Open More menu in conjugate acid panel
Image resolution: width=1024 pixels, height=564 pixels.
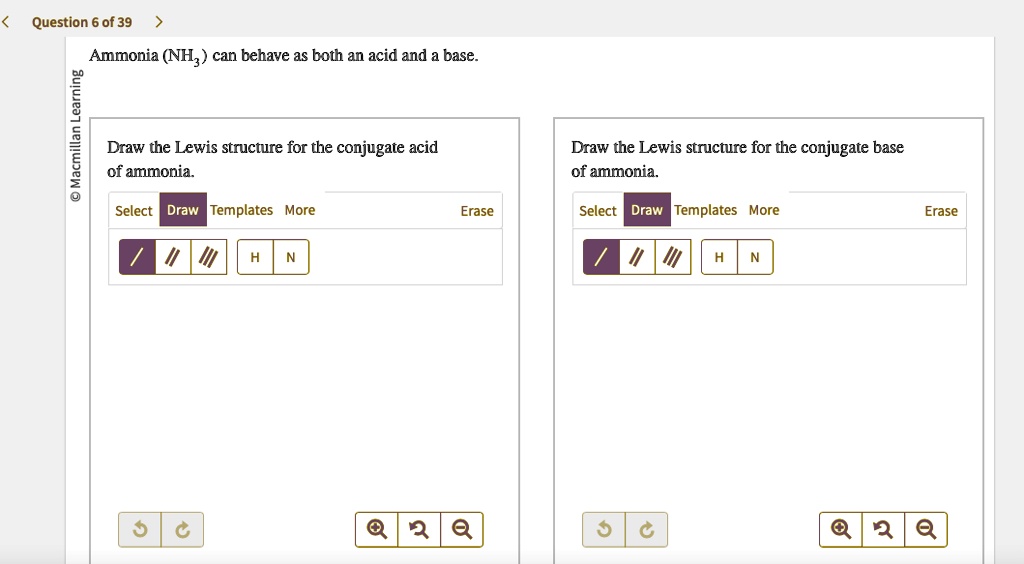coord(300,210)
